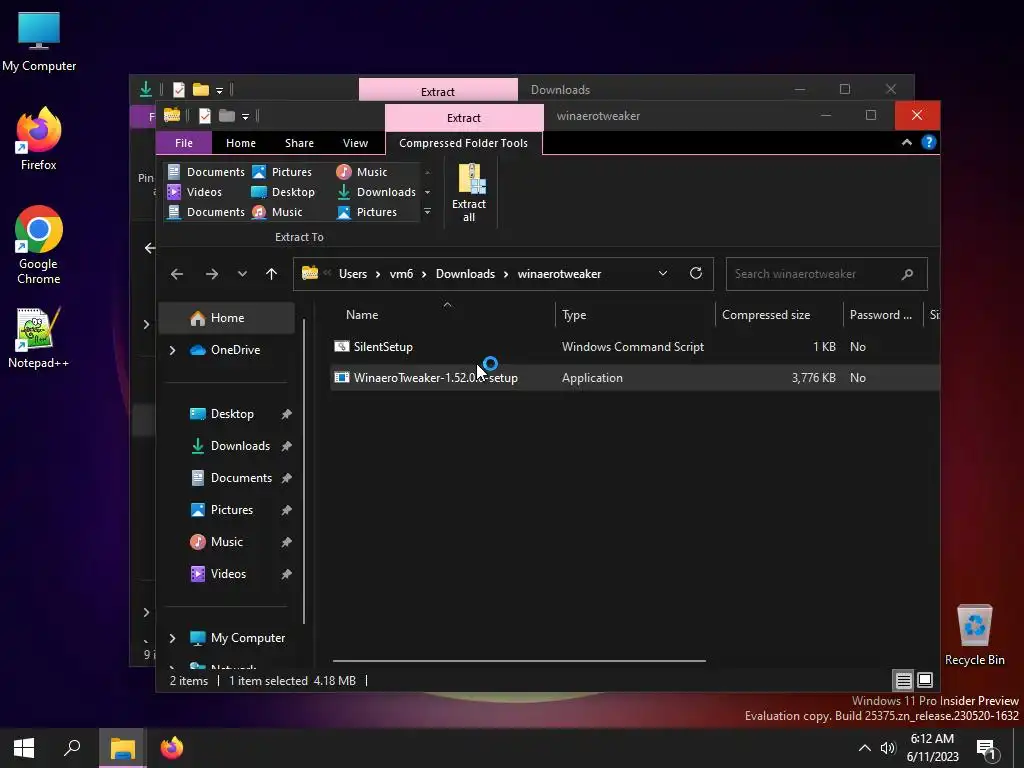Switch to Details view icon in status bar
Screen dimensions: 1024x768
(x=903, y=680)
